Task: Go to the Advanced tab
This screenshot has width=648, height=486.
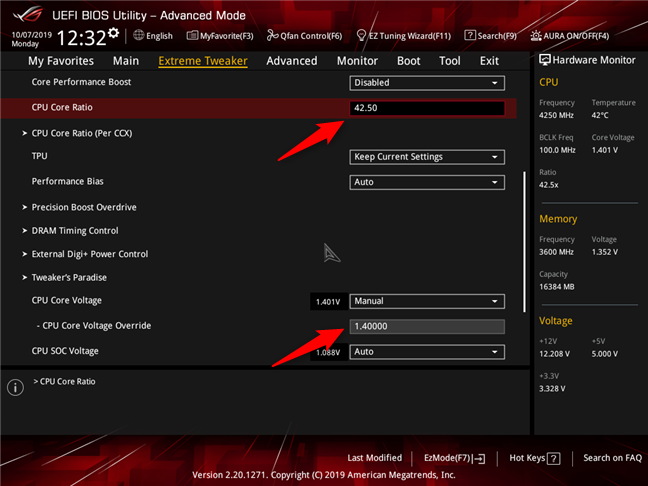Action: pos(292,61)
